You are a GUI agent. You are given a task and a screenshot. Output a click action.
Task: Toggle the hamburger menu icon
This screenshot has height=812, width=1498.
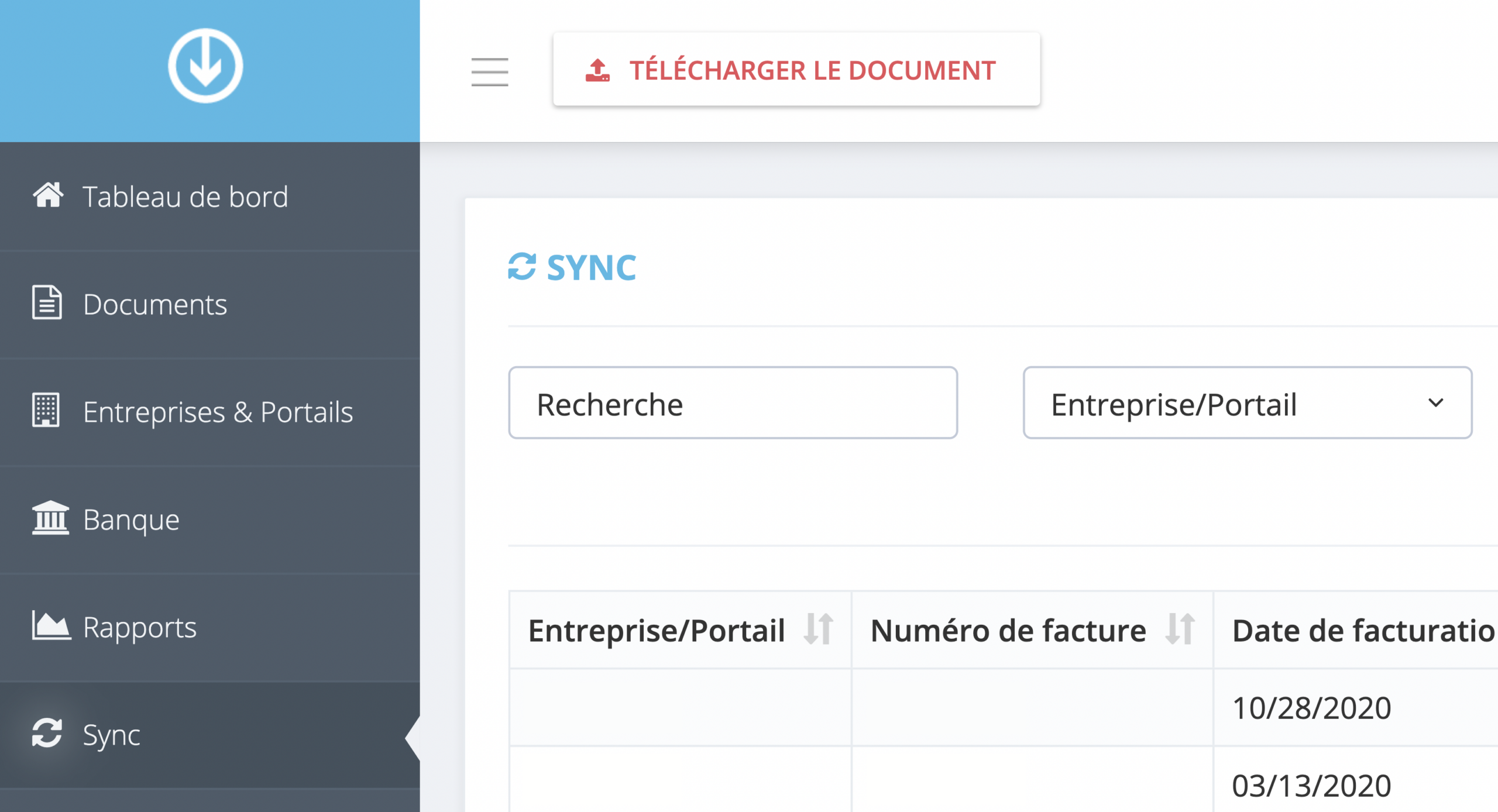(490, 72)
